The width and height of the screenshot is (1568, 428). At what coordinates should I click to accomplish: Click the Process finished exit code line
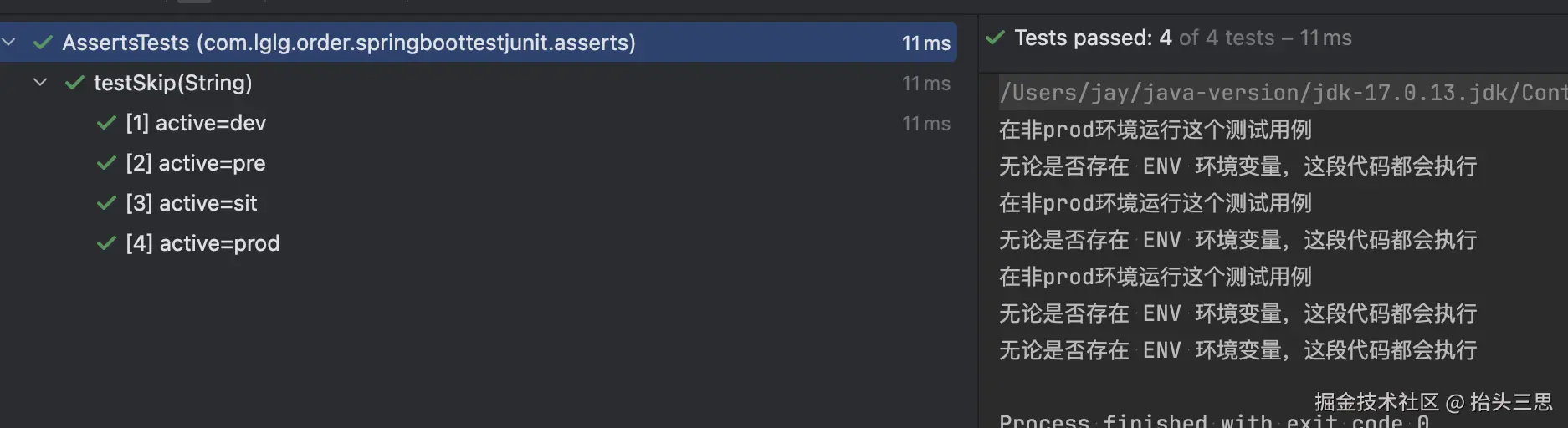tap(1213, 420)
